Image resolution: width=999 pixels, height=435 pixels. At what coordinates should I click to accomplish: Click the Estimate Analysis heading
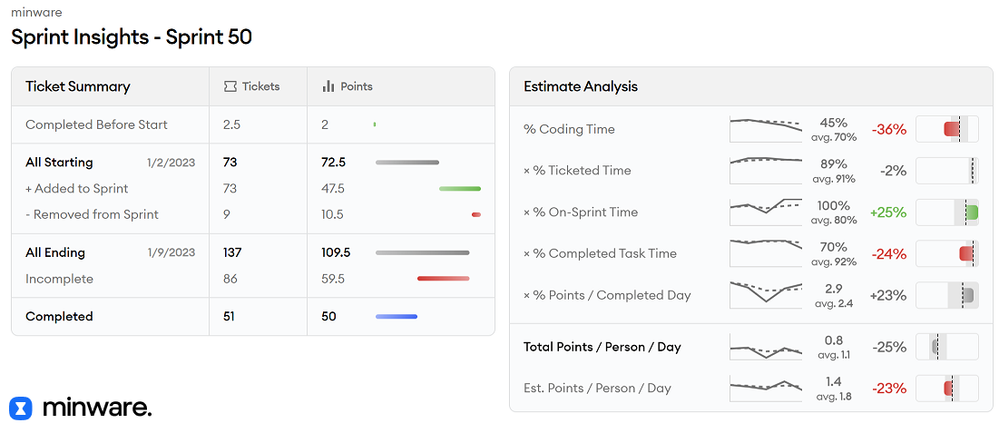pyautogui.click(x=580, y=87)
